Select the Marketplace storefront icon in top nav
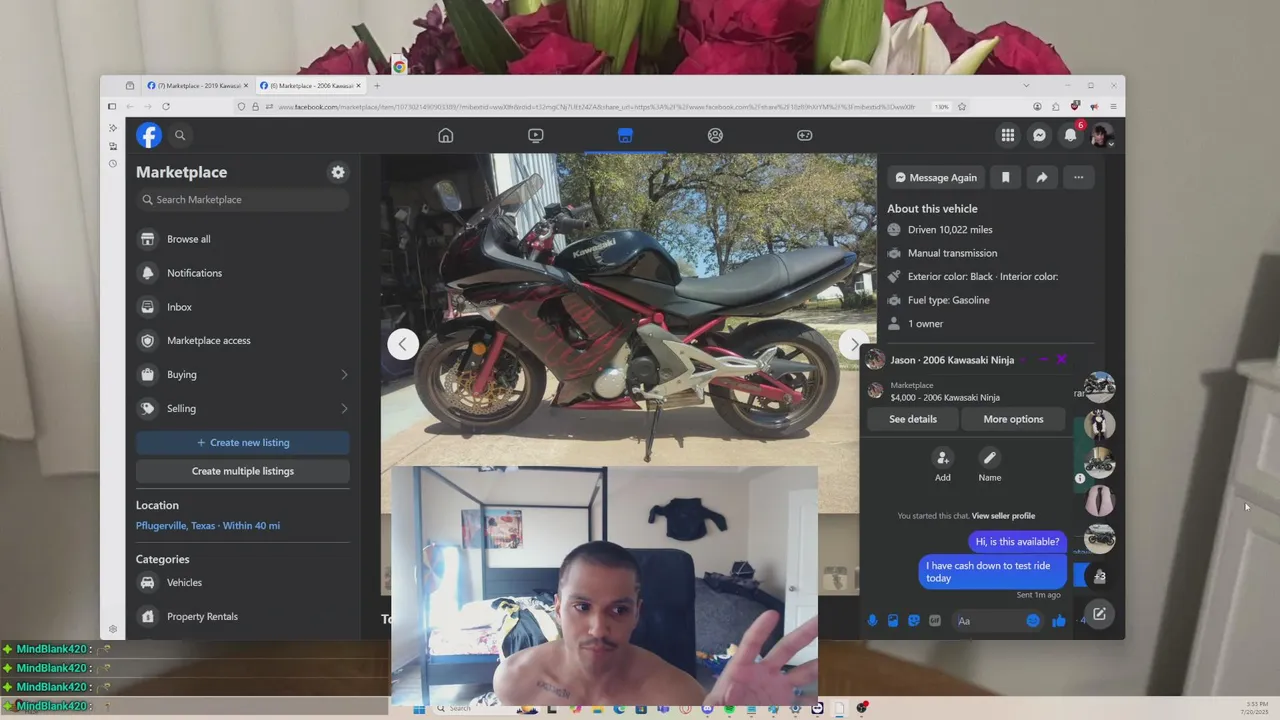This screenshot has width=1280, height=720. [x=625, y=135]
